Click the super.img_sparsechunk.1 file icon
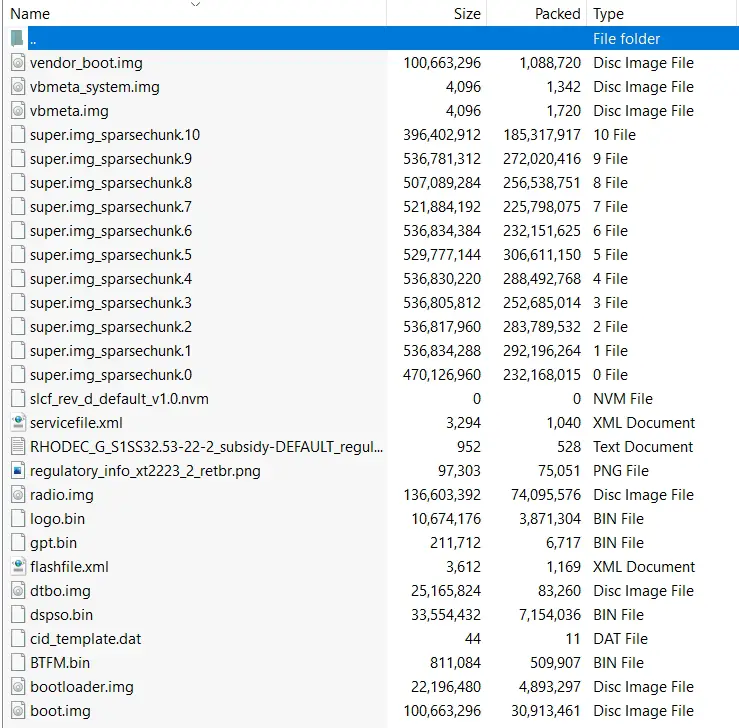739x728 pixels. 18,351
